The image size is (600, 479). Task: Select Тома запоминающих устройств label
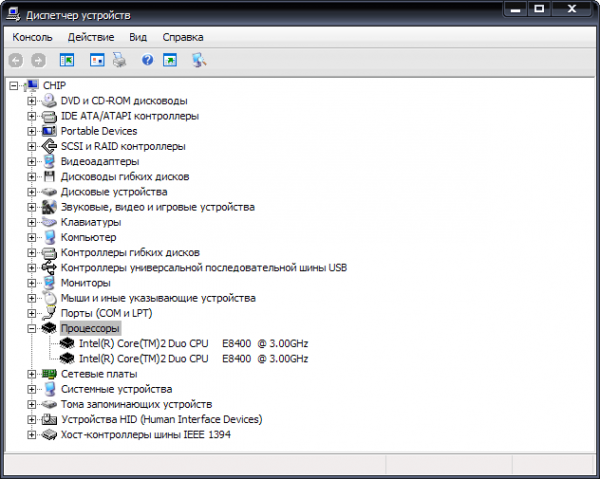tap(136, 404)
